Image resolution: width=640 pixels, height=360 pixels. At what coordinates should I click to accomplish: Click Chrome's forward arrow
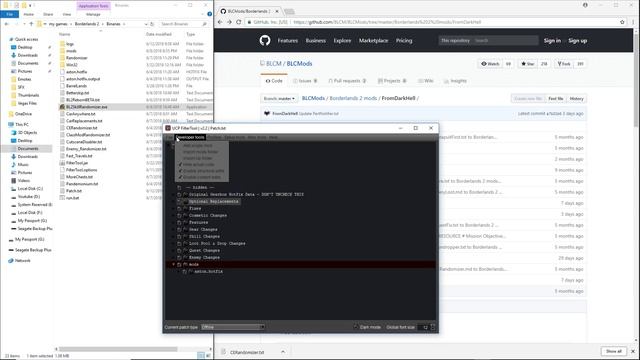click(x=229, y=22)
